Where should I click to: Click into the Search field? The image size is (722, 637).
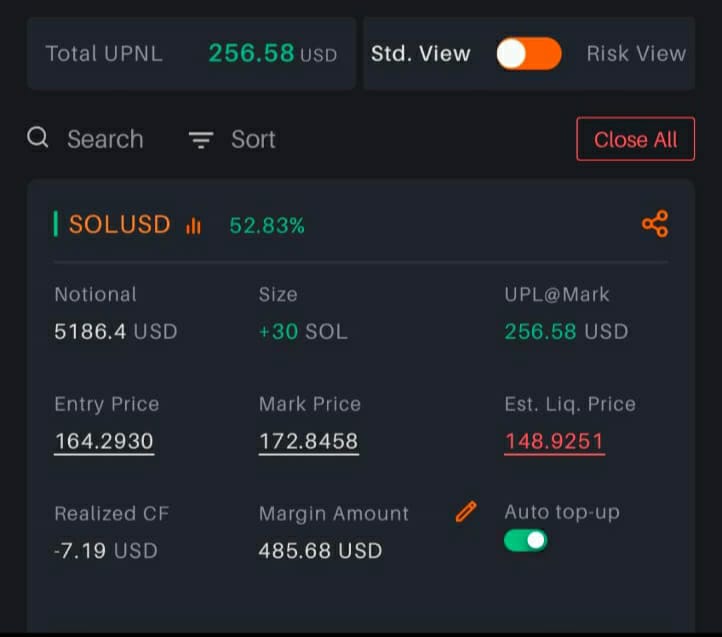(105, 140)
